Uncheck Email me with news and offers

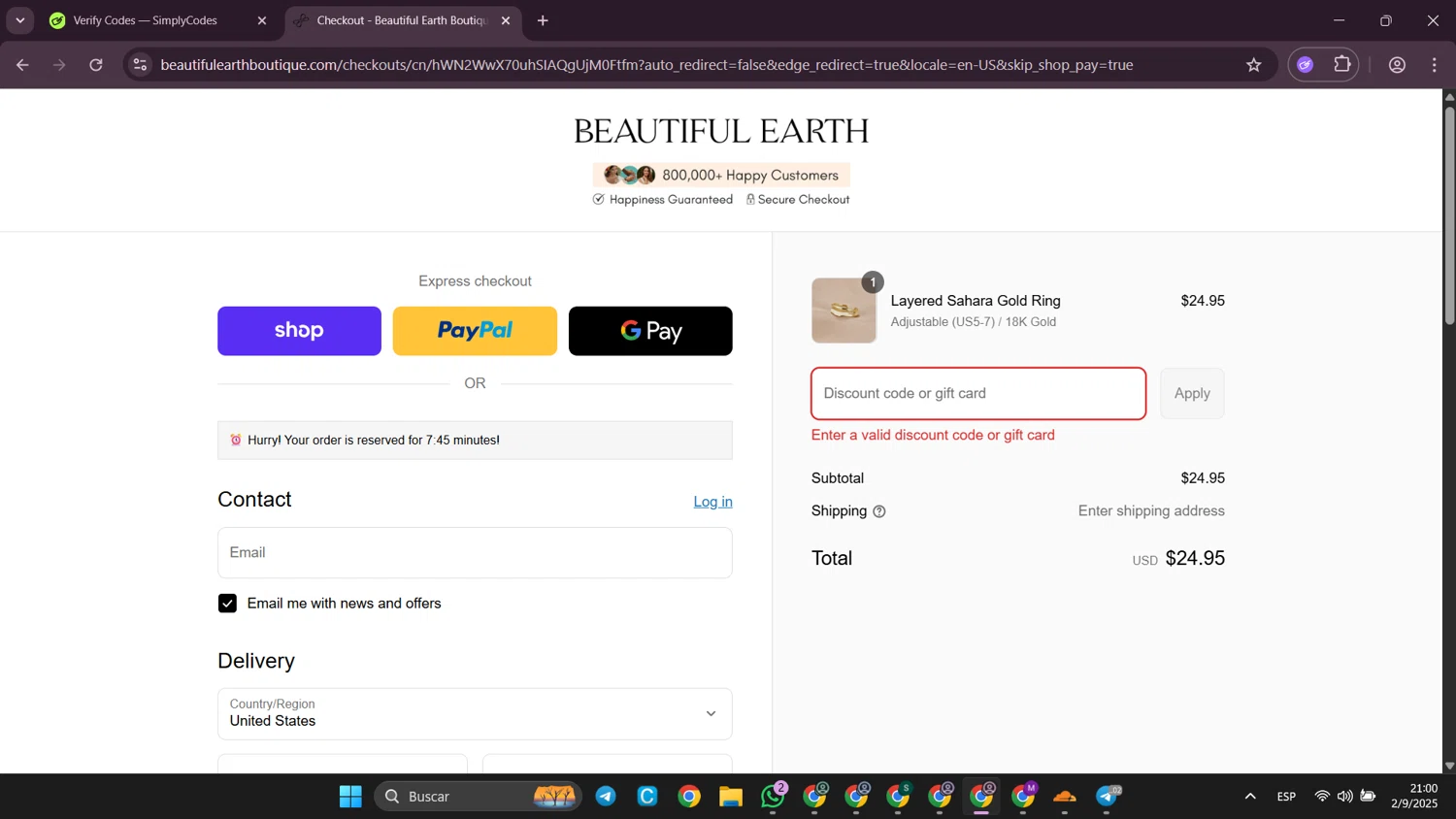(x=227, y=604)
